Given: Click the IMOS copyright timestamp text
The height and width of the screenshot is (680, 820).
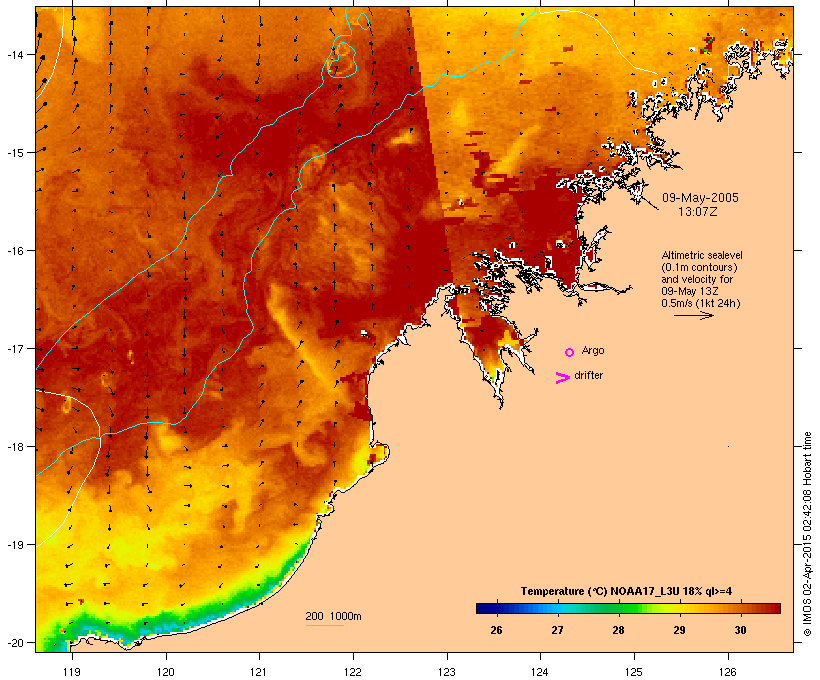Looking at the screenshot, I should (x=807, y=534).
